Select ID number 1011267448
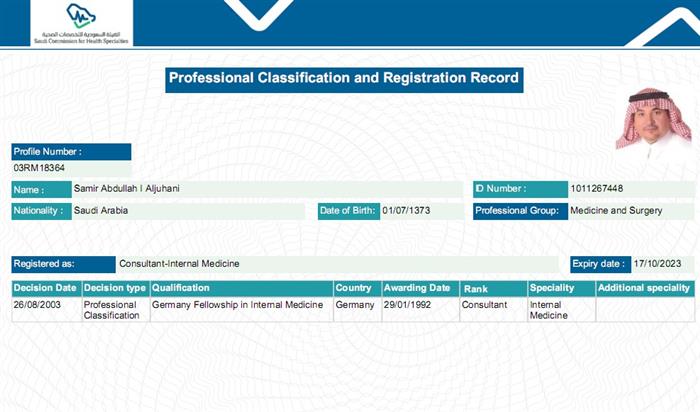This screenshot has height=412, width=700. (x=596, y=188)
